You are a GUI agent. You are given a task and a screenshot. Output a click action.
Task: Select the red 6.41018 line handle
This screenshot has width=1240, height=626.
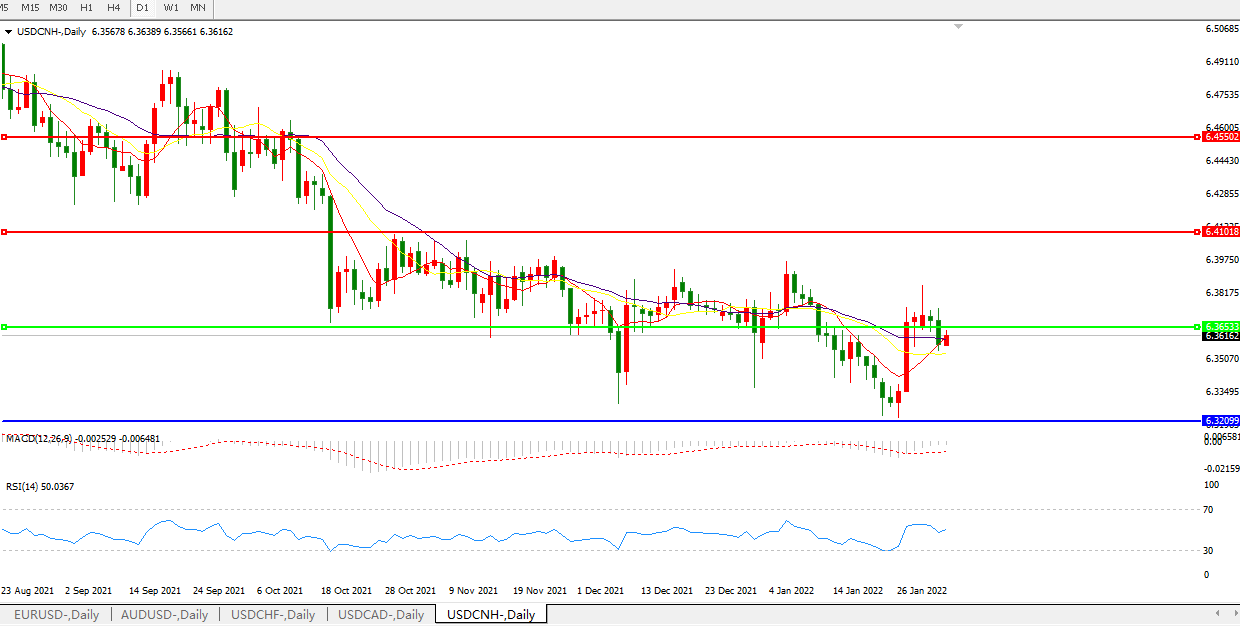point(5,232)
